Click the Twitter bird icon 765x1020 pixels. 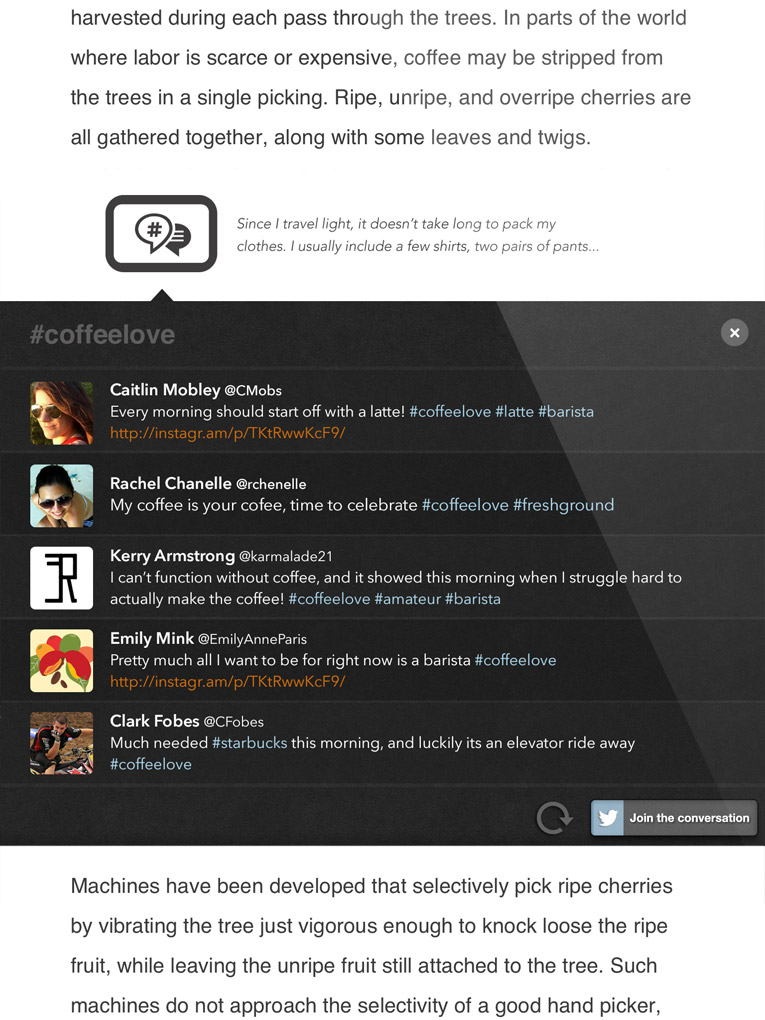[x=608, y=818]
